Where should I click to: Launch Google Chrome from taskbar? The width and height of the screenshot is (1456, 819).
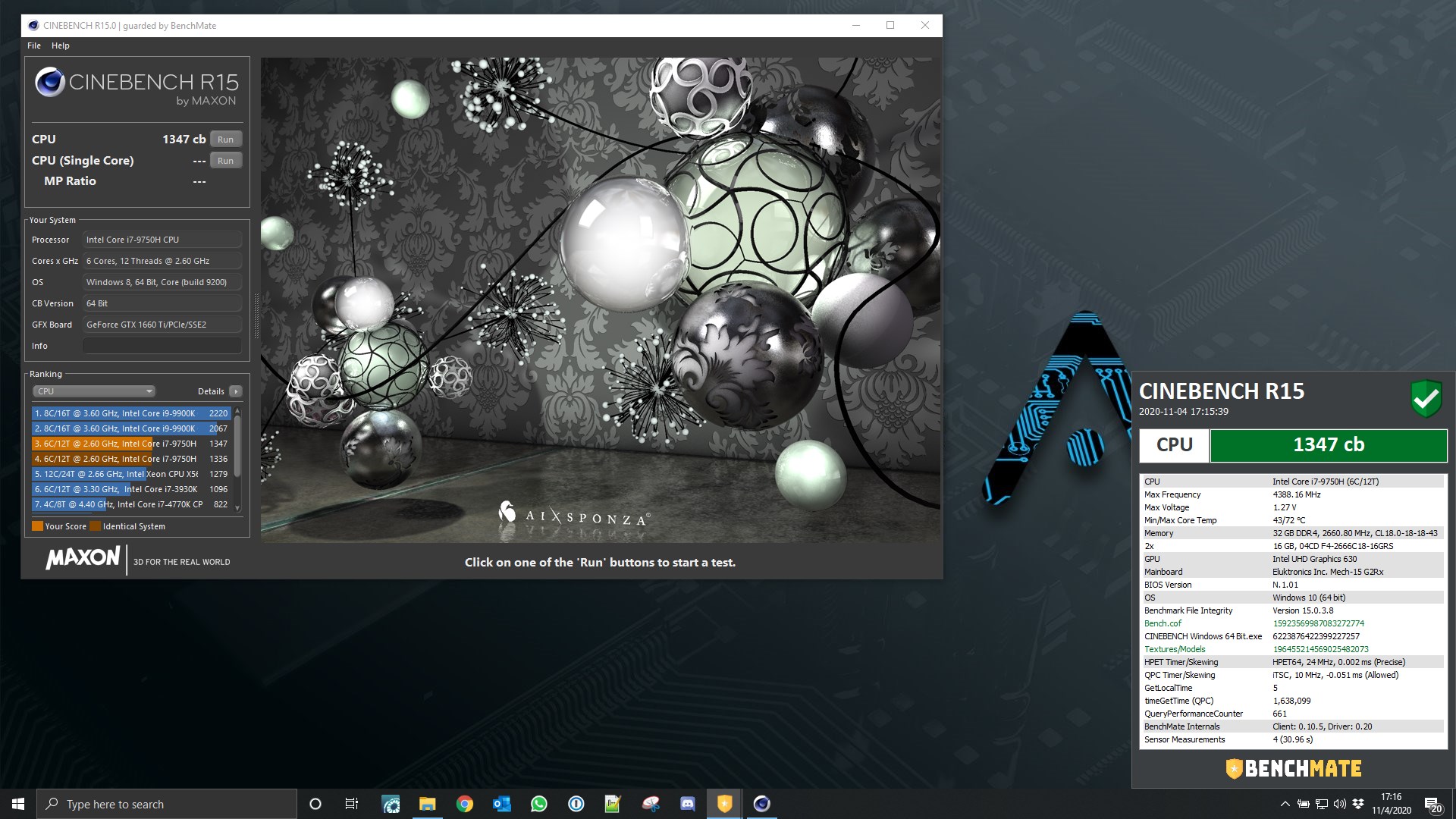tap(465, 804)
